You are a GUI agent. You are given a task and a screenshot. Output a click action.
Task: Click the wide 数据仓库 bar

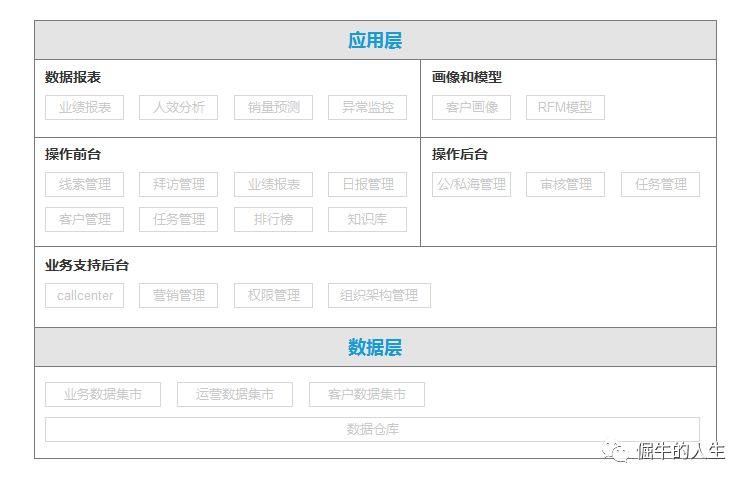click(373, 429)
